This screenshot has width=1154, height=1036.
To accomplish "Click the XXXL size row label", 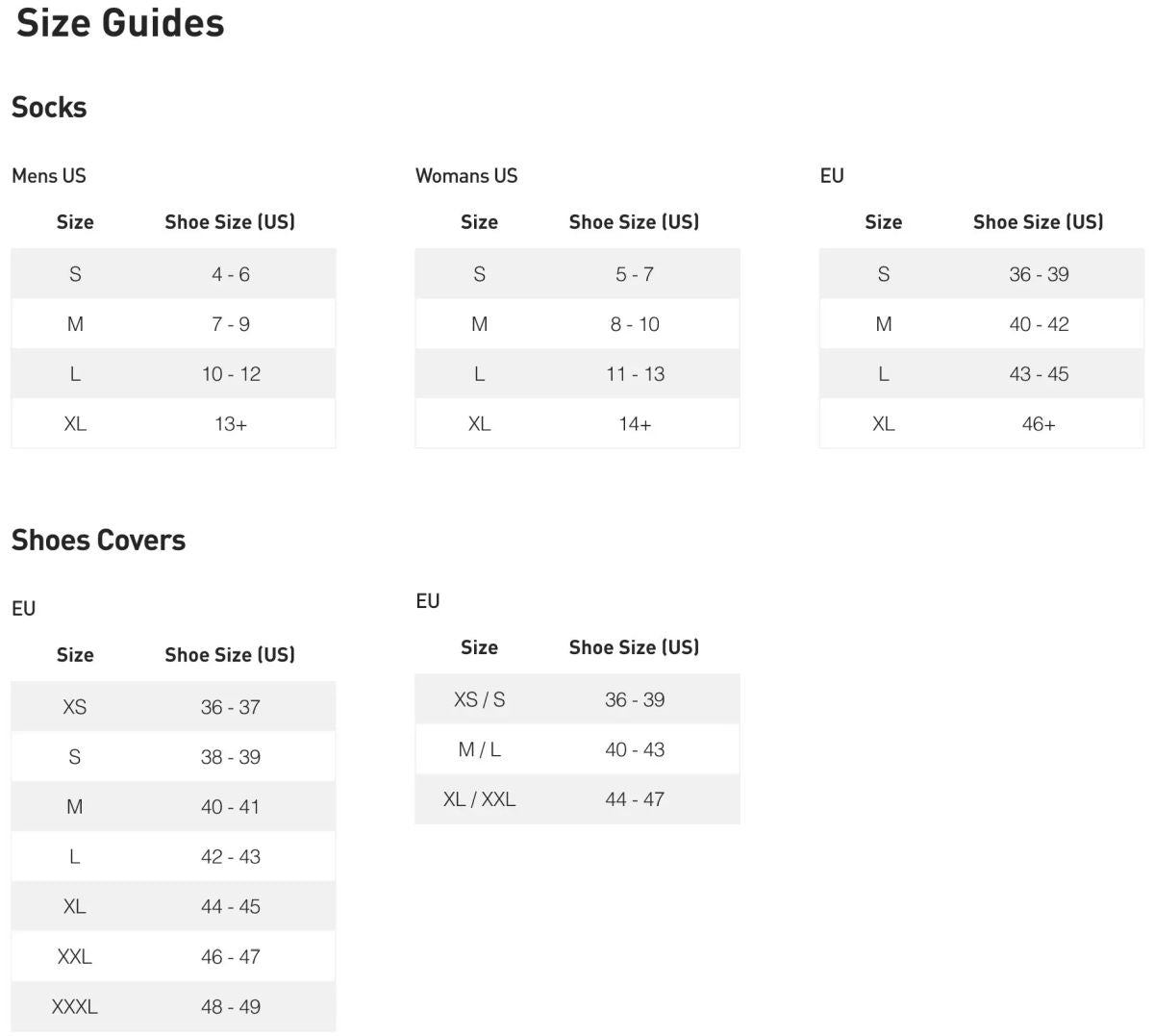I will tap(75, 1007).
